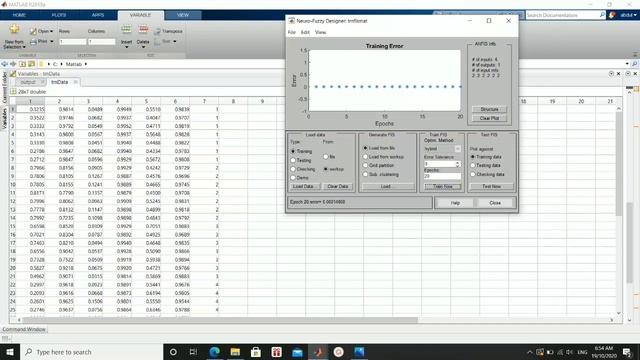The width and height of the screenshot is (640, 360).
Task: Click the Error Tolerance spinner field
Action: pyautogui.click(x=442, y=164)
